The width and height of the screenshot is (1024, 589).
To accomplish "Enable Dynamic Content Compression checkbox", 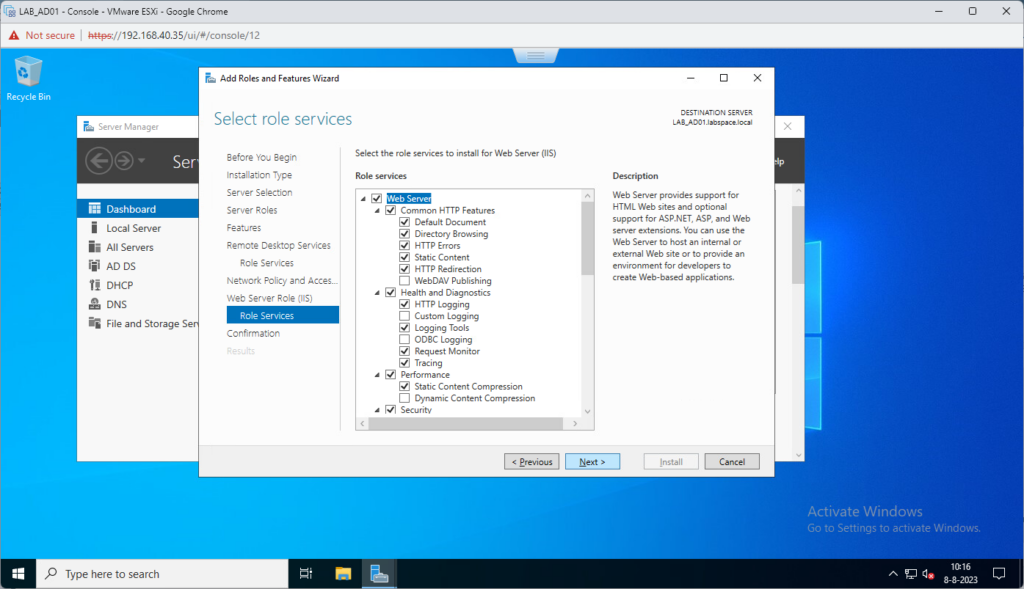I will point(404,398).
